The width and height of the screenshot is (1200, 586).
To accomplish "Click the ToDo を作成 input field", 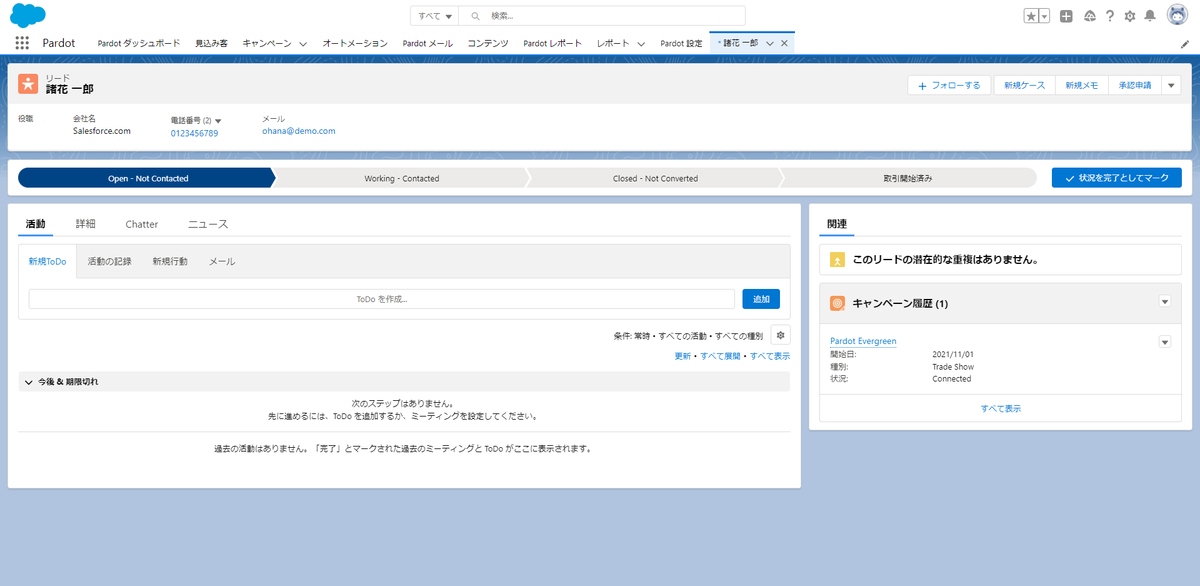I will 382,299.
